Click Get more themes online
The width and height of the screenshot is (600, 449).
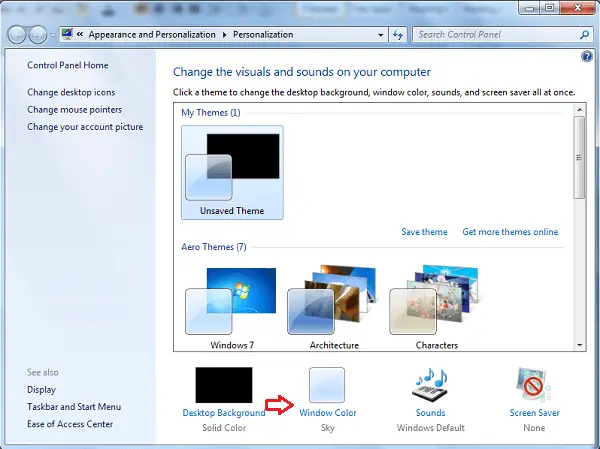click(510, 232)
